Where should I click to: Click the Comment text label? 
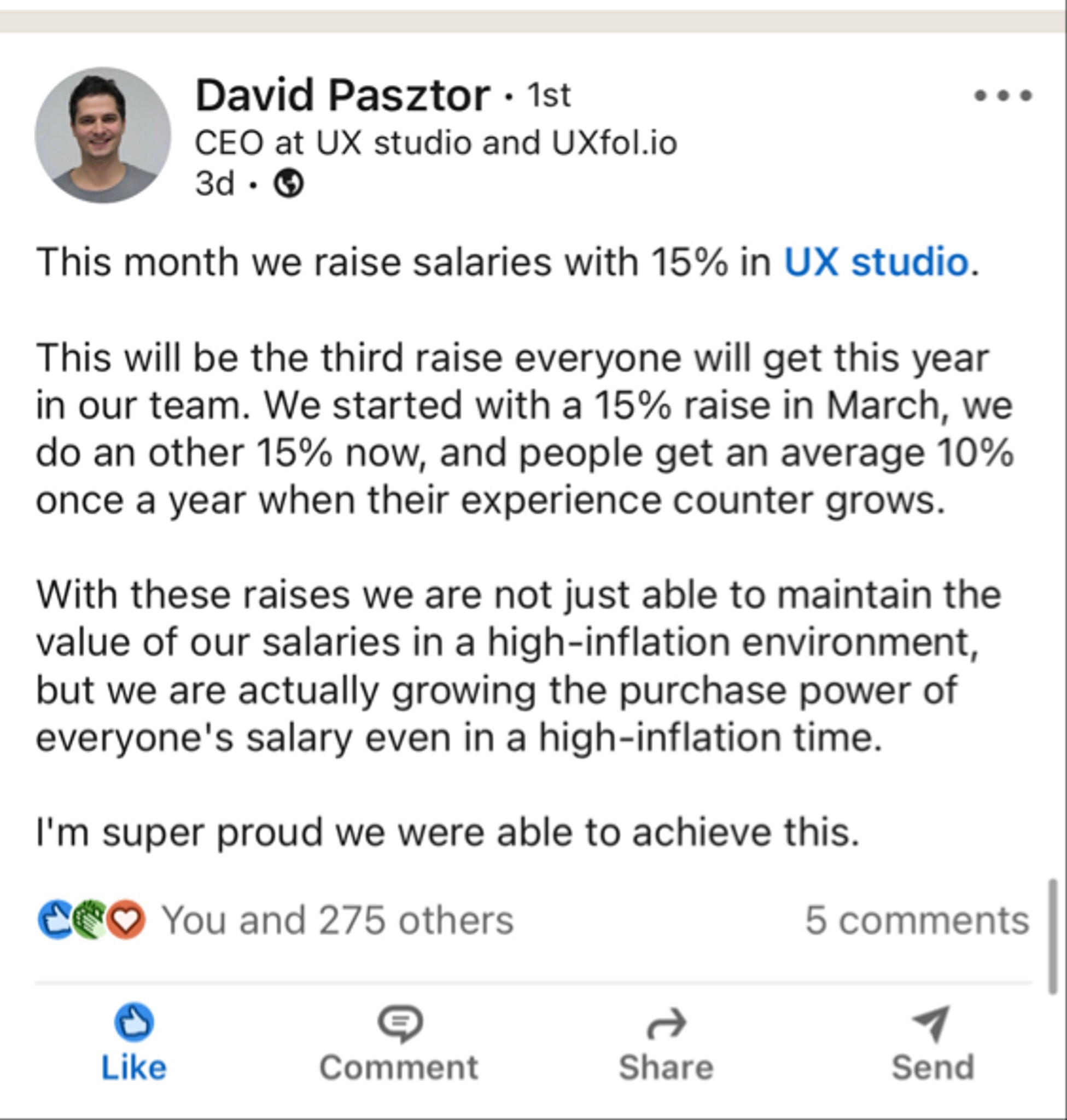[x=399, y=1067]
